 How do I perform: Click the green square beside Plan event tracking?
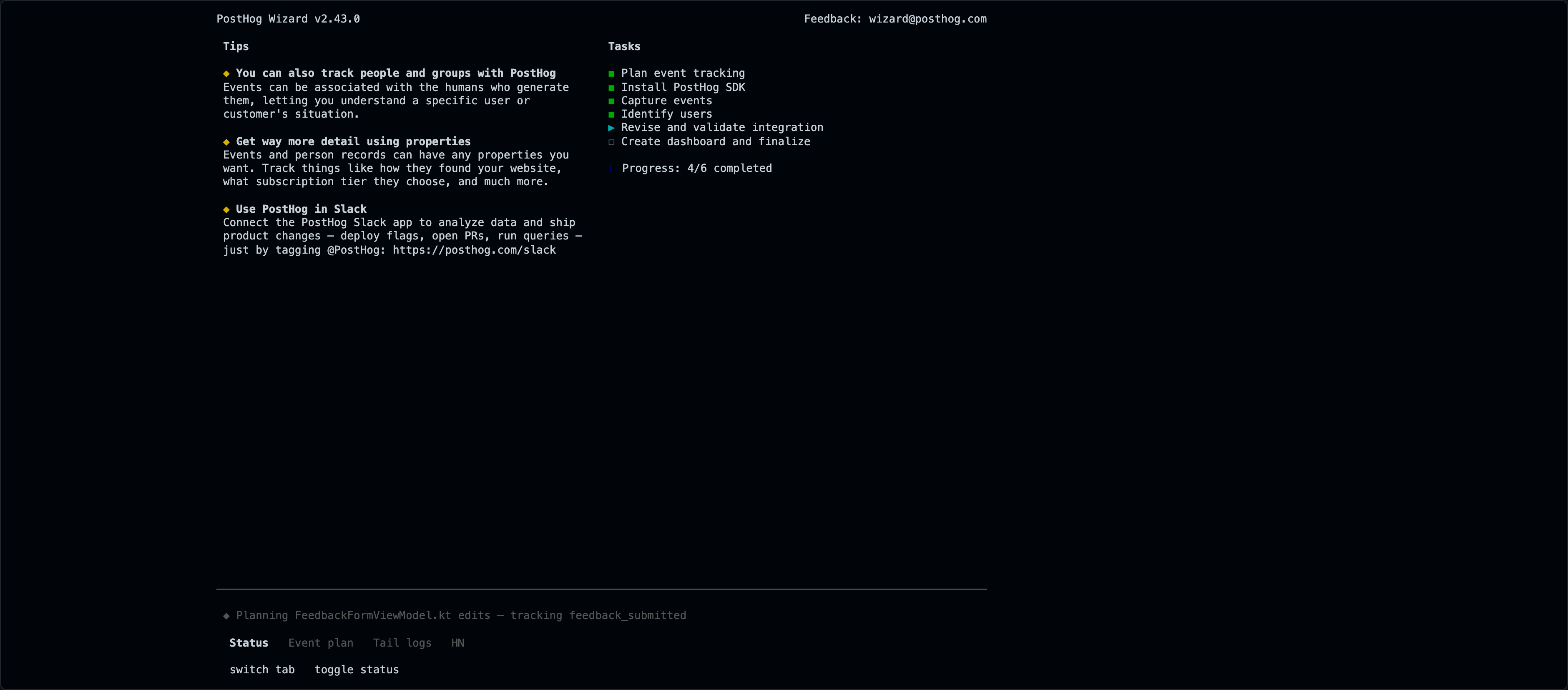(611, 74)
